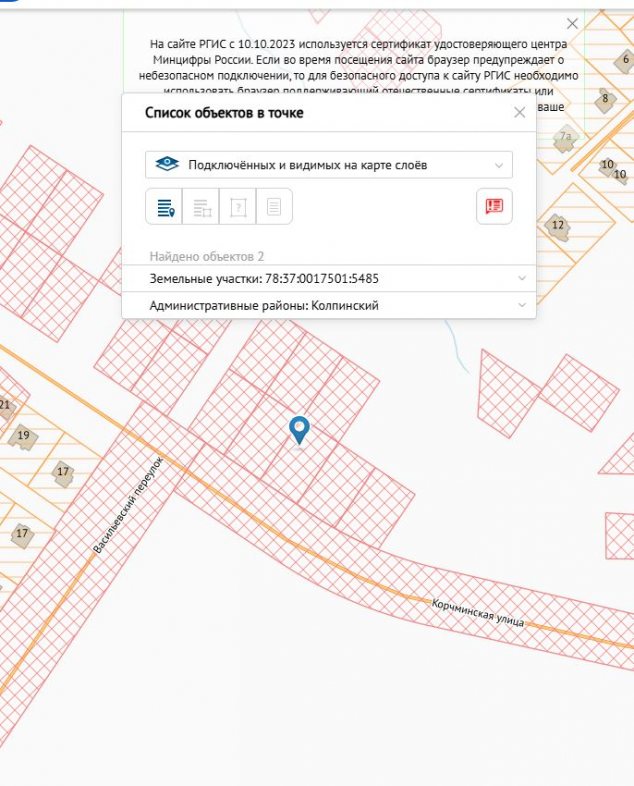Click building number 19 on map
Viewport: 634px width, 786px height.
pos(23,436)
